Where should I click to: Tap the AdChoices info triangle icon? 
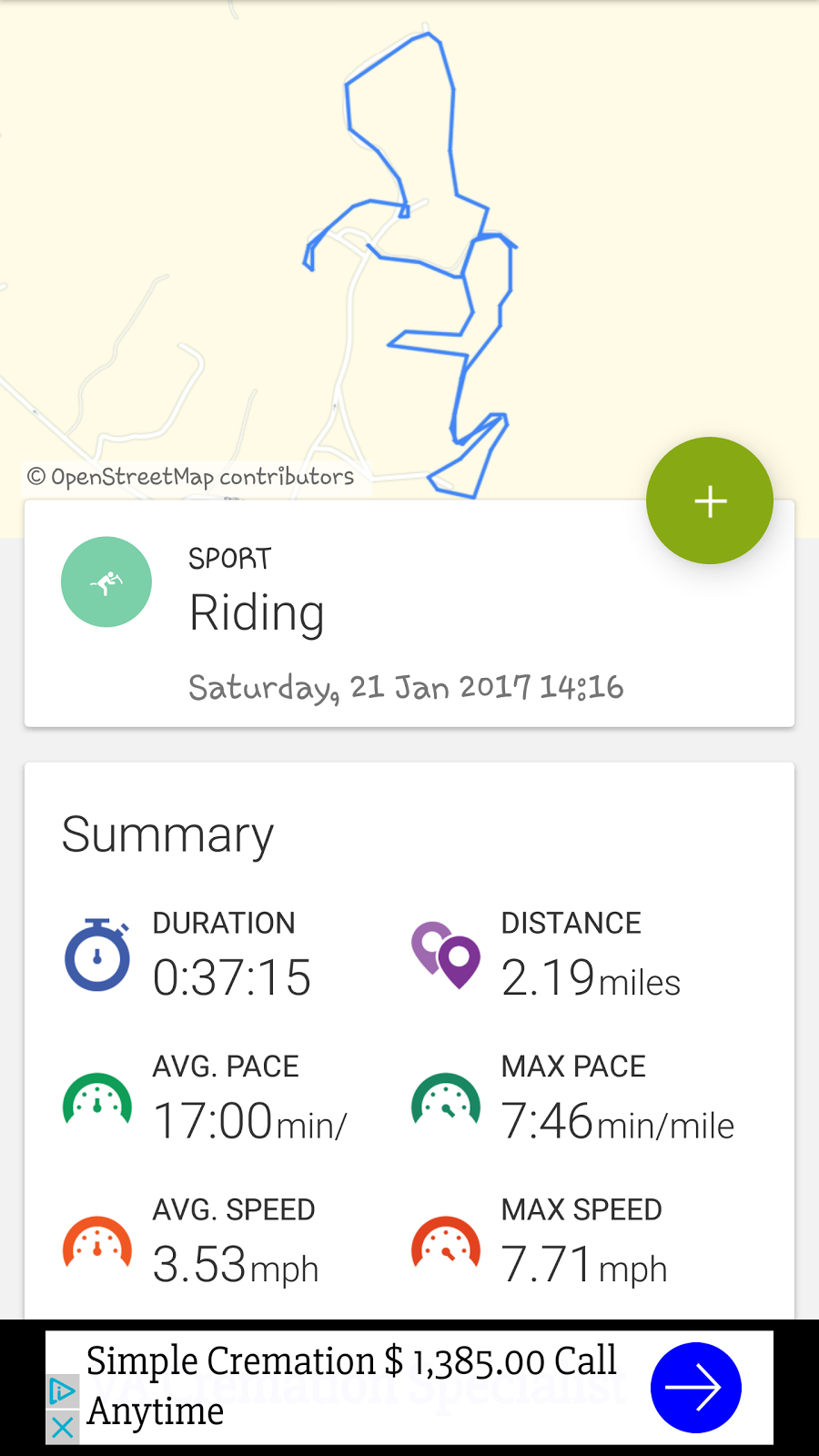coord(62,1391)
